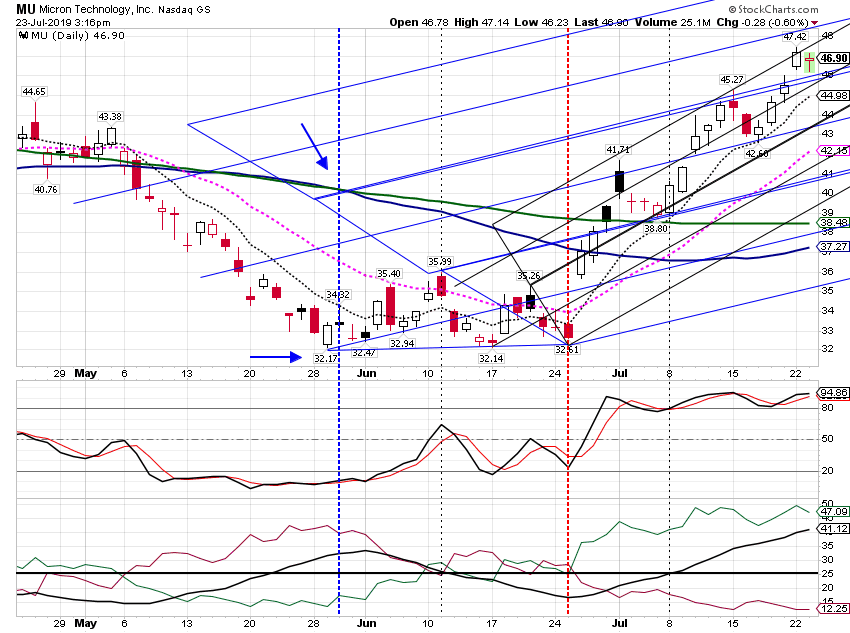Click the 47.42 high price label

(x=795, y=37)
